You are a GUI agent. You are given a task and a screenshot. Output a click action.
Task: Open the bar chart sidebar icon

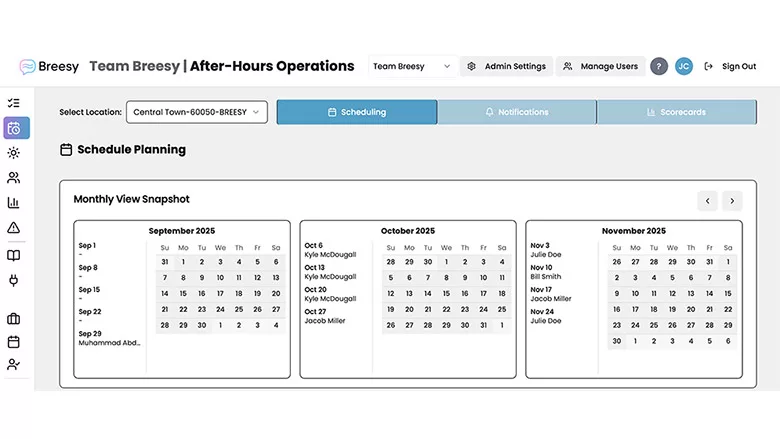(13, 202)
